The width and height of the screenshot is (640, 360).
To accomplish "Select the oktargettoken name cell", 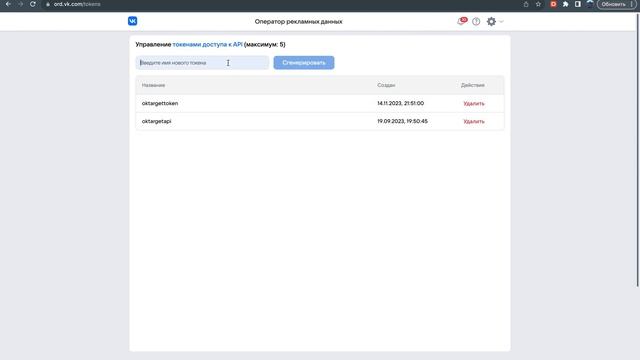I will pyautogui.click(x=160, y=103).
